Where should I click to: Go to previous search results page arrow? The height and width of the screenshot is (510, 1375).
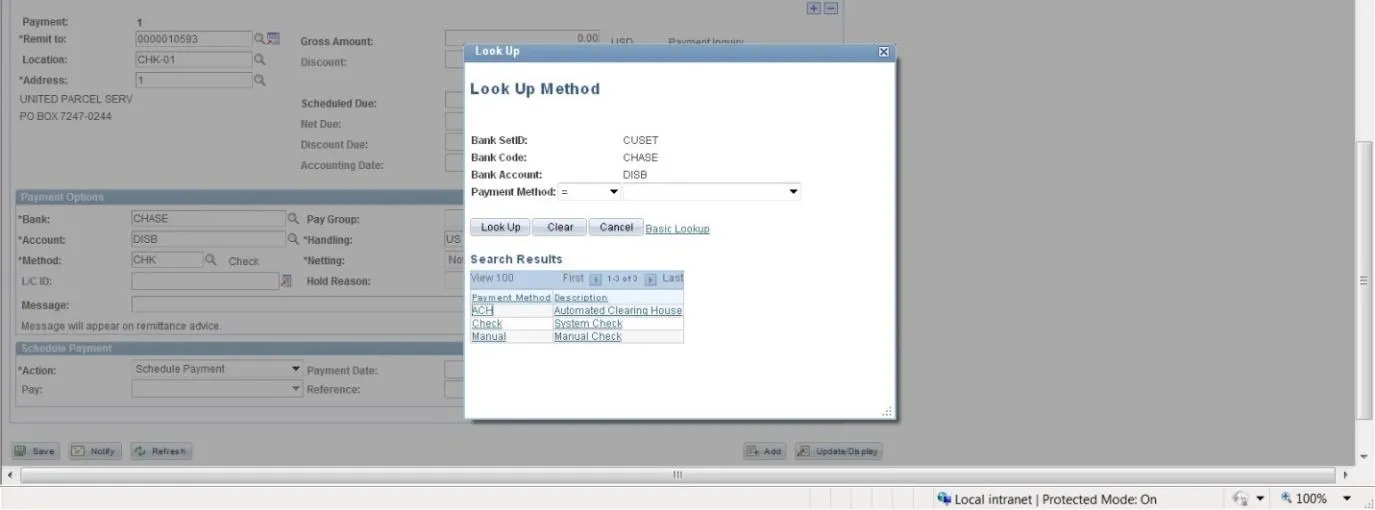coord(595,279)
